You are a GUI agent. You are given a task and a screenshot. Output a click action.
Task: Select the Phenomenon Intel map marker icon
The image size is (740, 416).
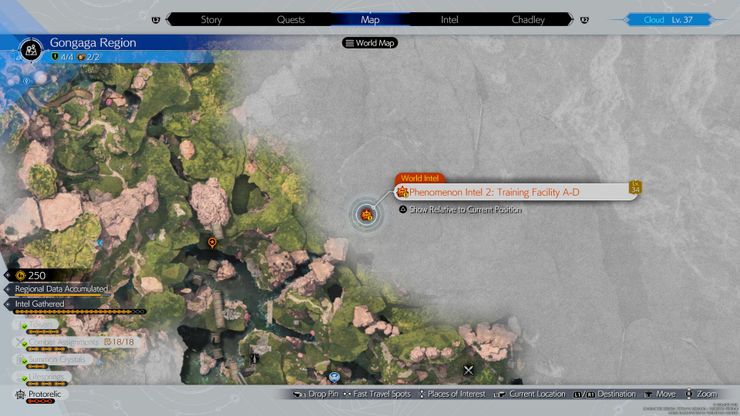pyautogui.click(x=366, y=215)
